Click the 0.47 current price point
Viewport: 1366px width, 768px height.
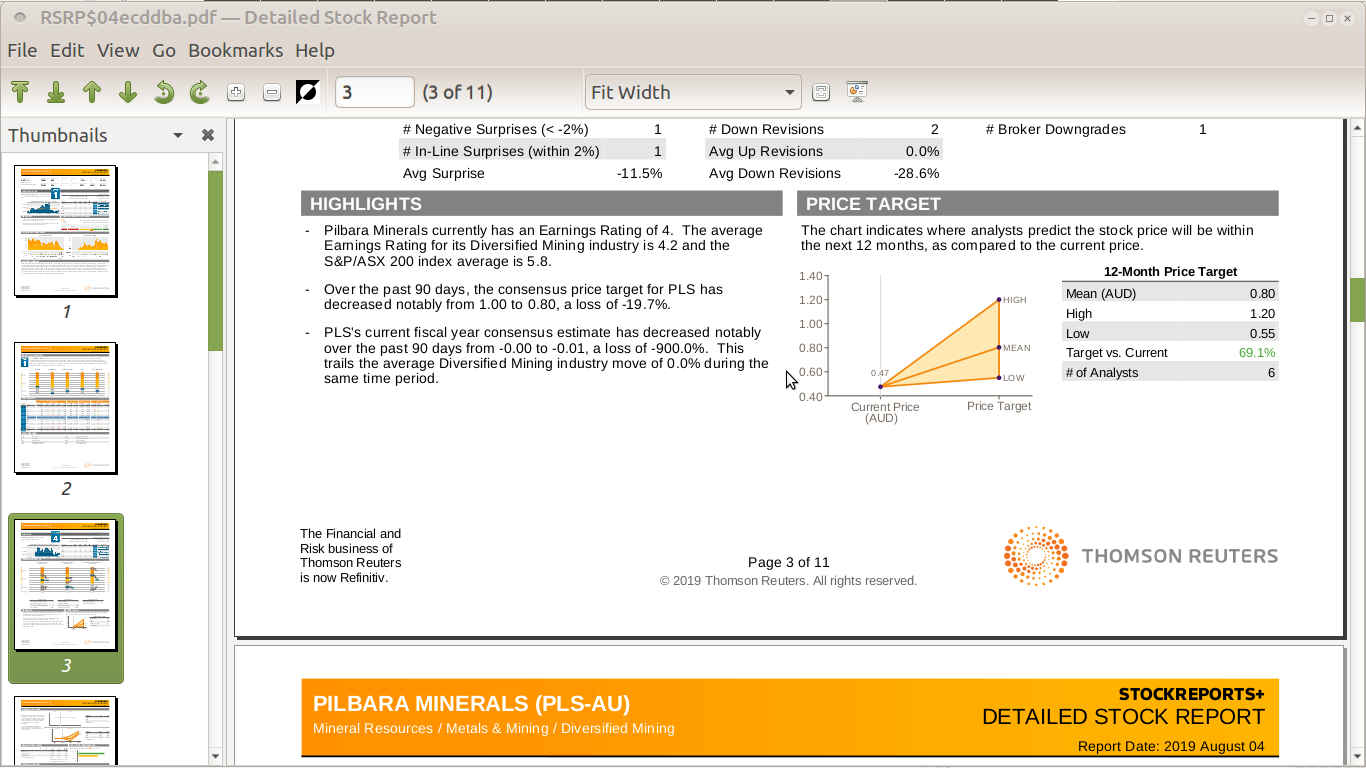coord(880,387)
